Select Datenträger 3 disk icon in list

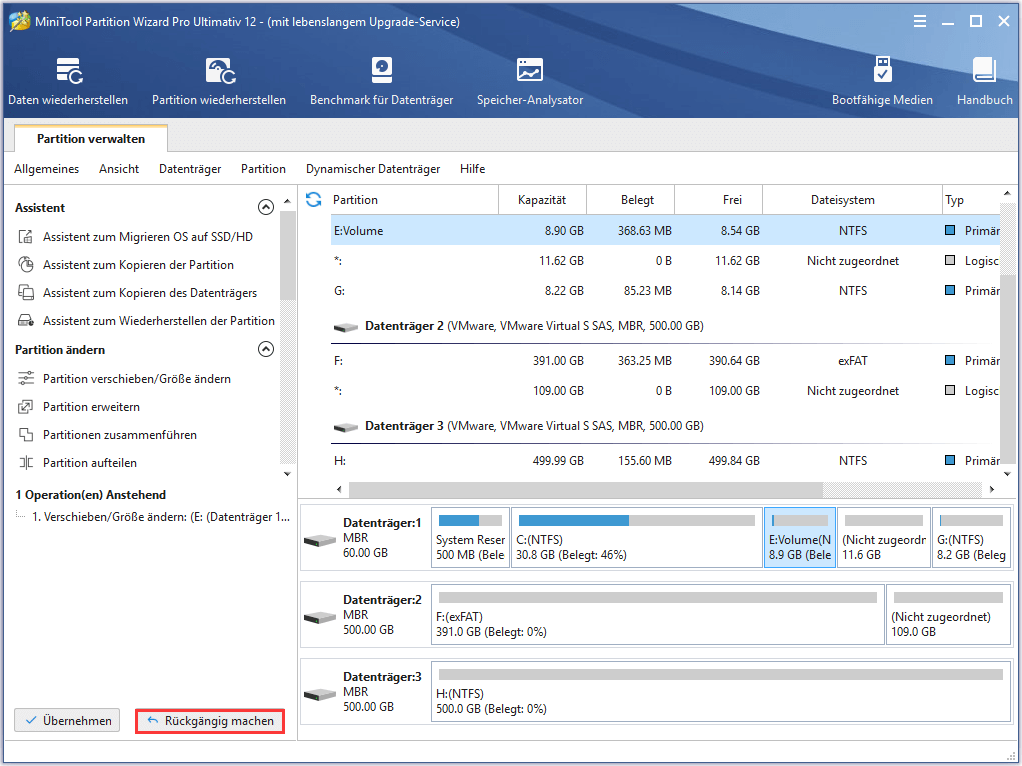coord(345,427)
